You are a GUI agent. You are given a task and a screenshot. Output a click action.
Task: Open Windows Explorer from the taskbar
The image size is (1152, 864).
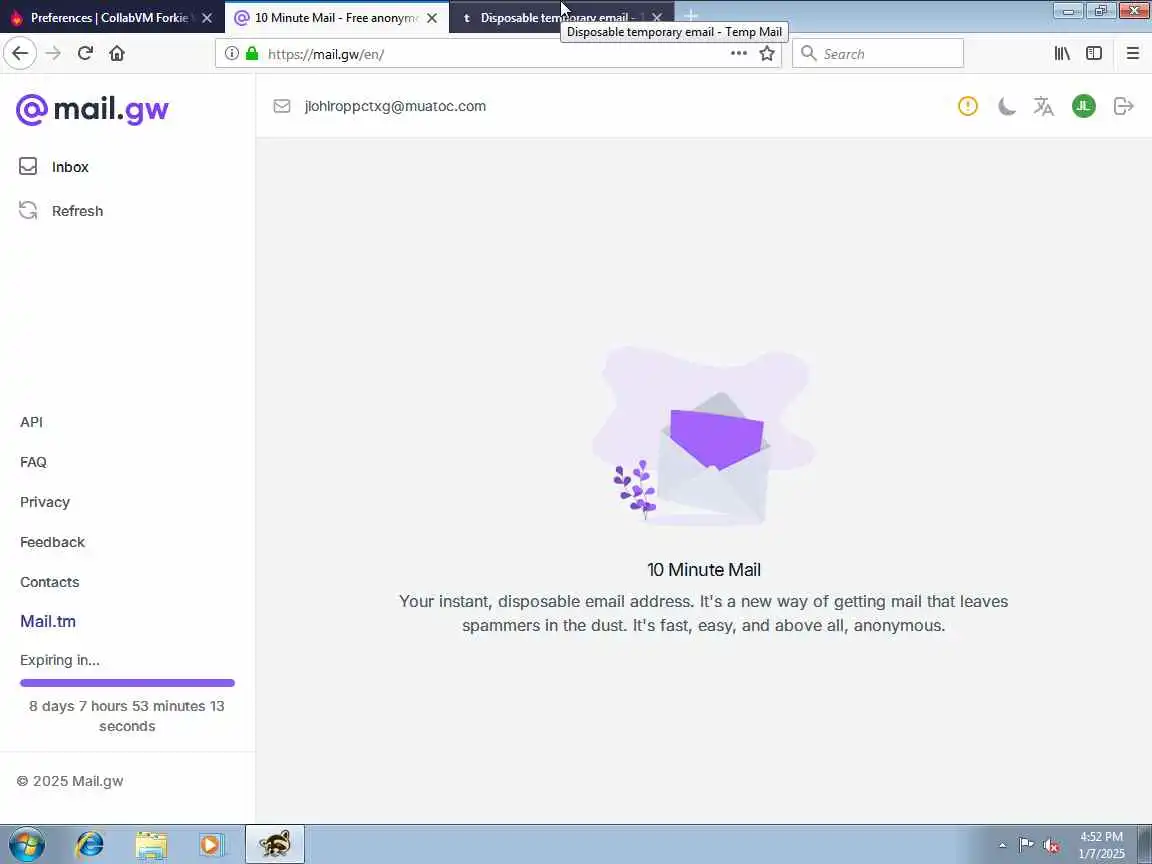pyautogui.click(x=151, y=845)
